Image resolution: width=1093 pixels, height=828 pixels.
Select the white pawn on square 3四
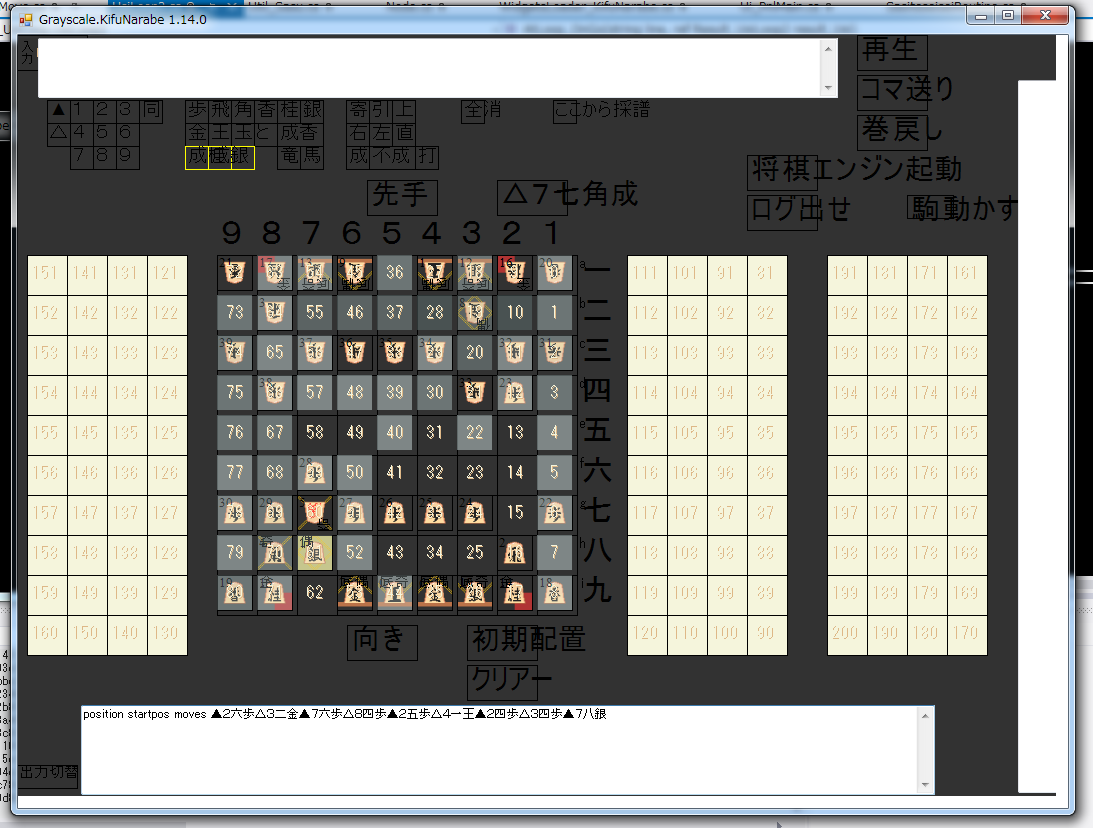pyautogui.click(x=475, y=392)
